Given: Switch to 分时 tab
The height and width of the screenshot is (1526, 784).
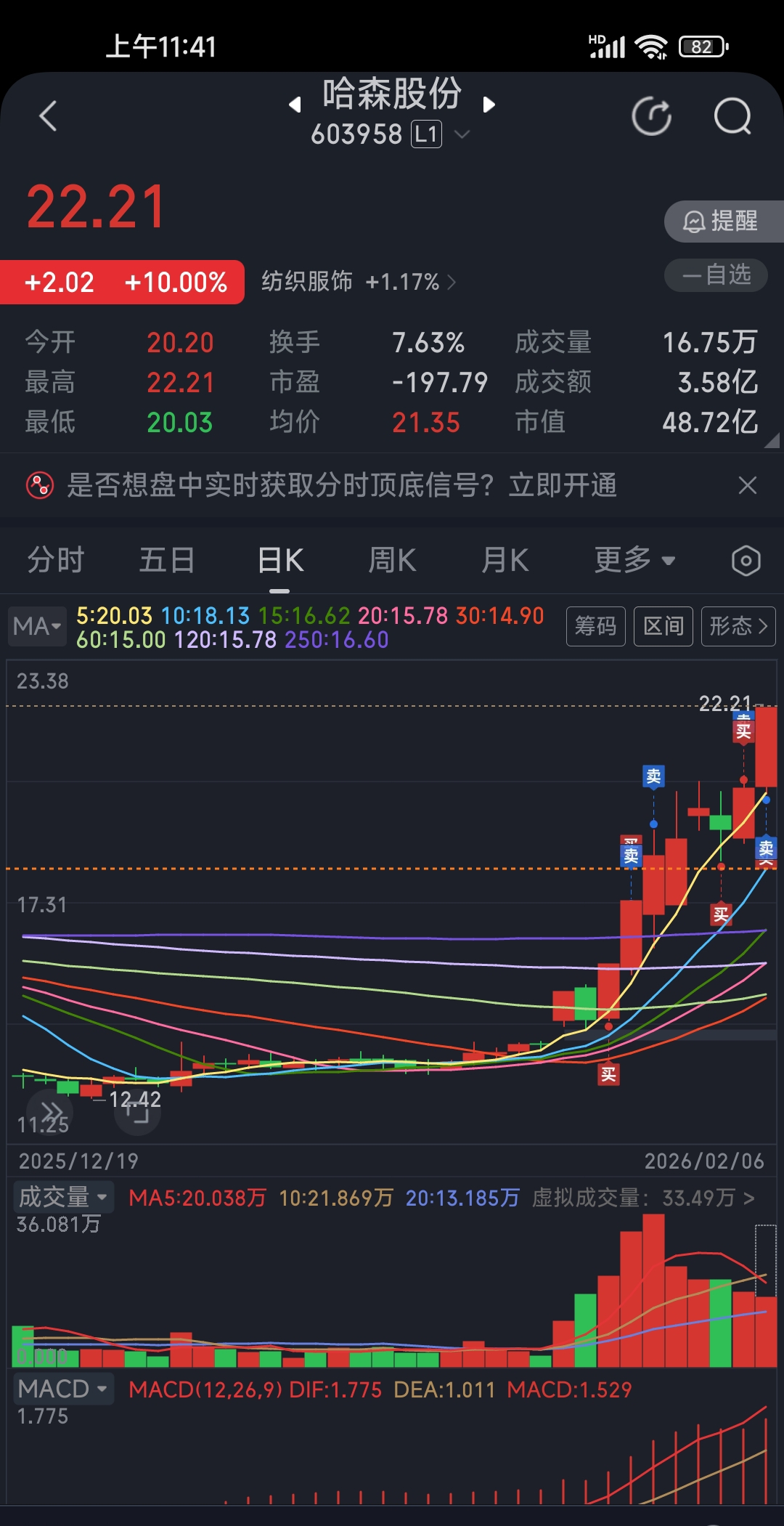Looking at the screenshot, I should coord(56,560).
